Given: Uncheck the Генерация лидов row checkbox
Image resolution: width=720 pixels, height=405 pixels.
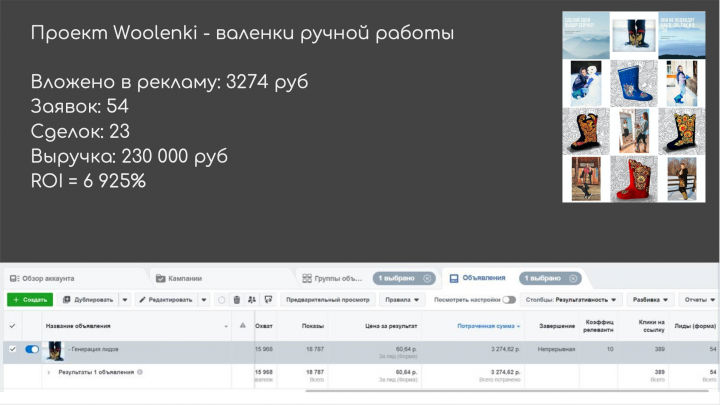Looking at the screenshot, I should [x=12, y=349].
